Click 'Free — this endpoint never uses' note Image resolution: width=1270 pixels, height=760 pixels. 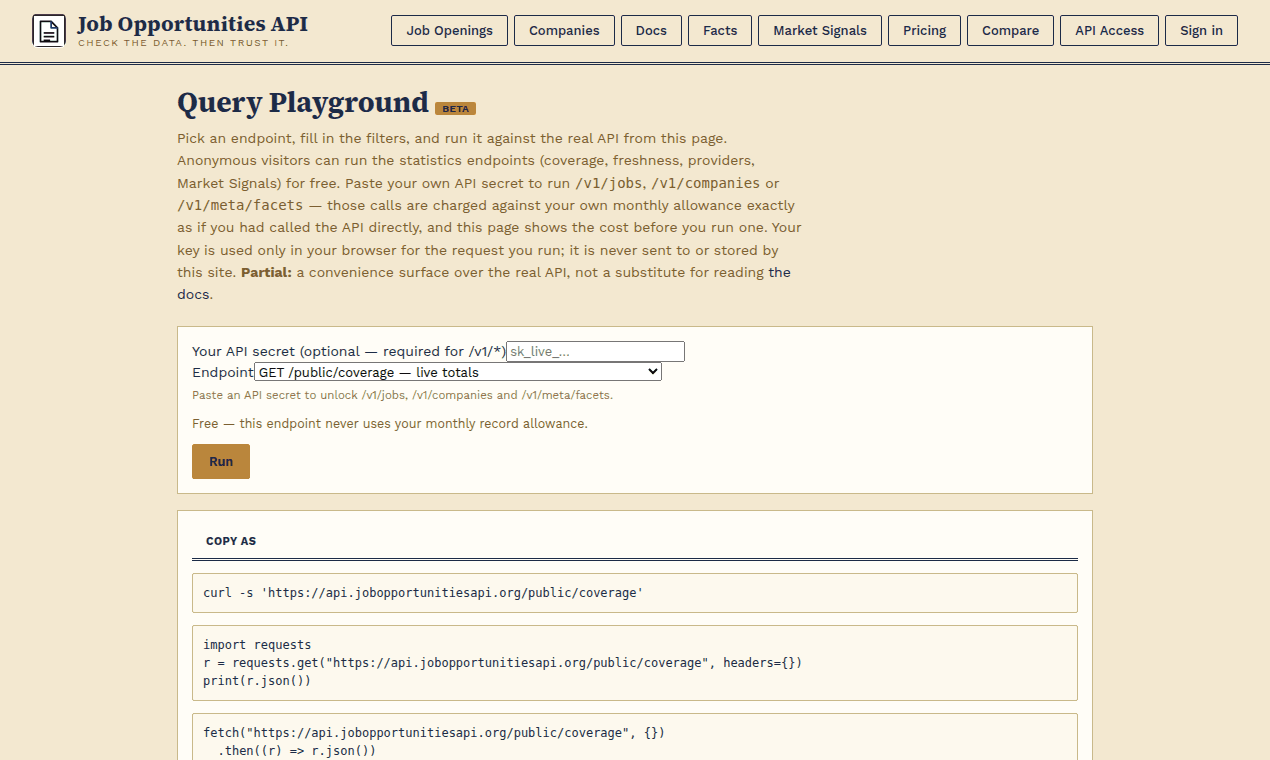390,424
